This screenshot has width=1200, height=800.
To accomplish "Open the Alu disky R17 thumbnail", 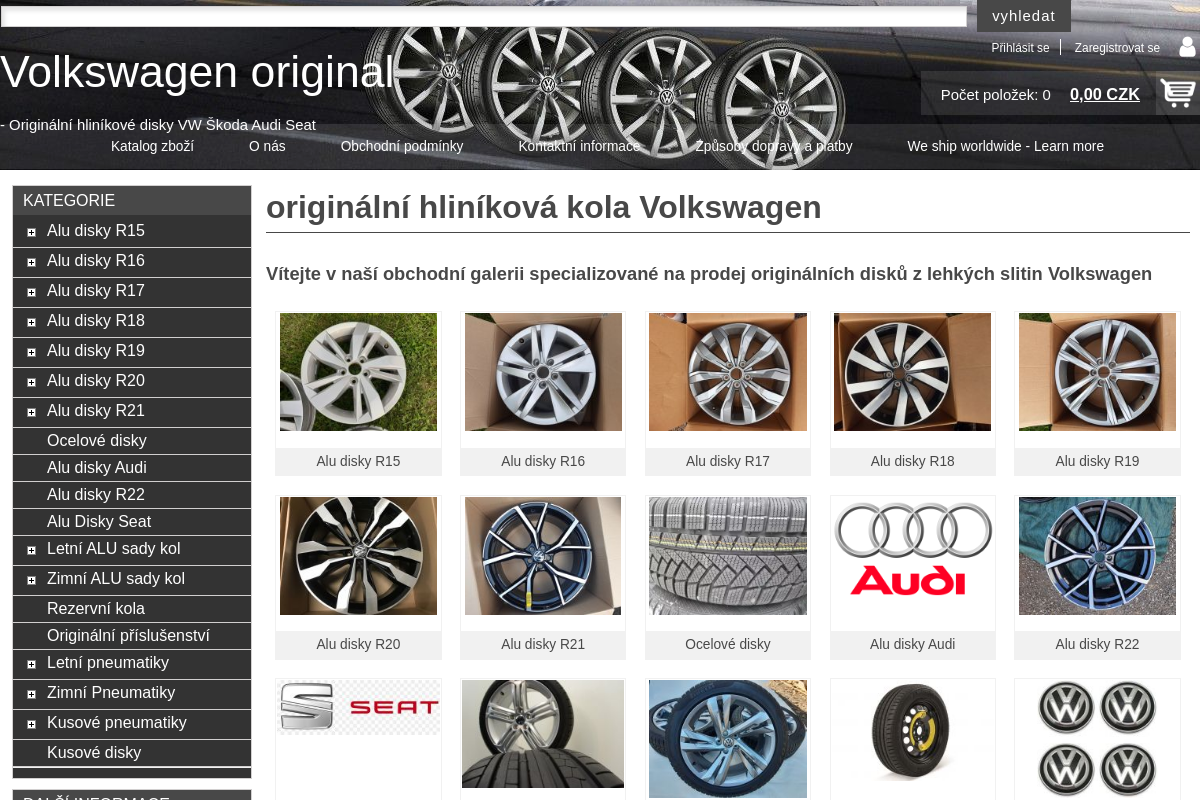I will [727, 372].
